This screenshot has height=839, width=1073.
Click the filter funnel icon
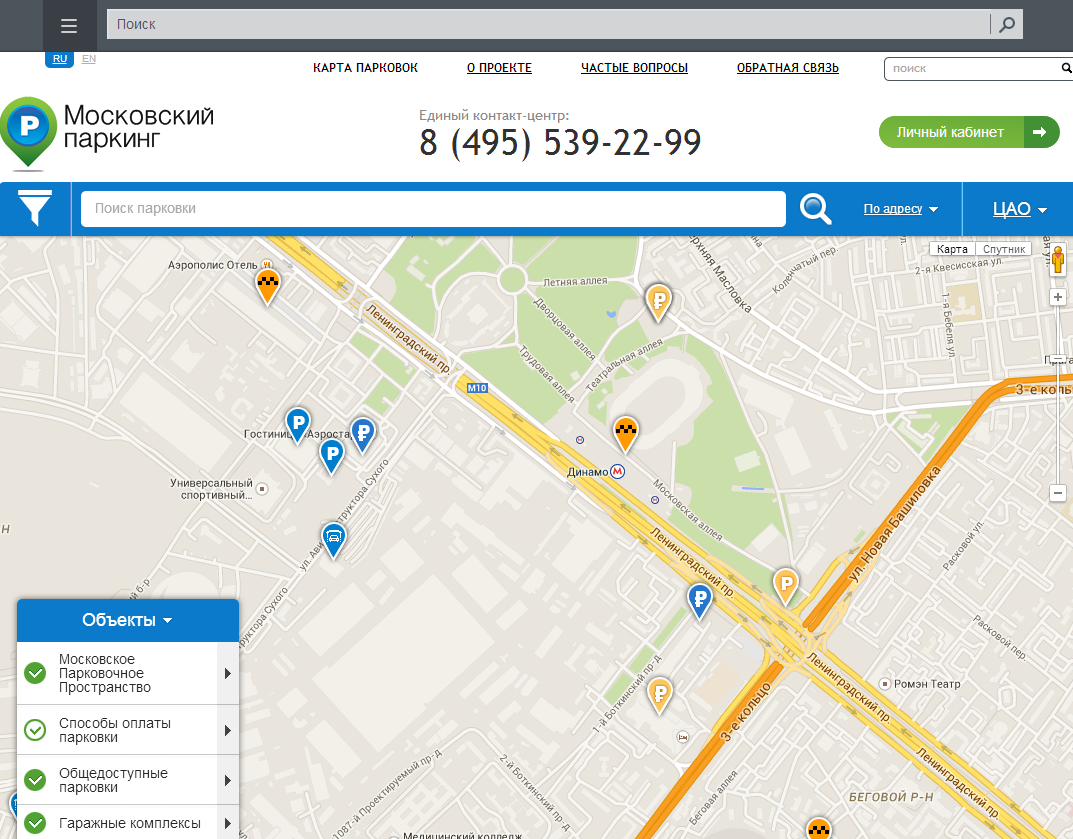pos(35,208)
